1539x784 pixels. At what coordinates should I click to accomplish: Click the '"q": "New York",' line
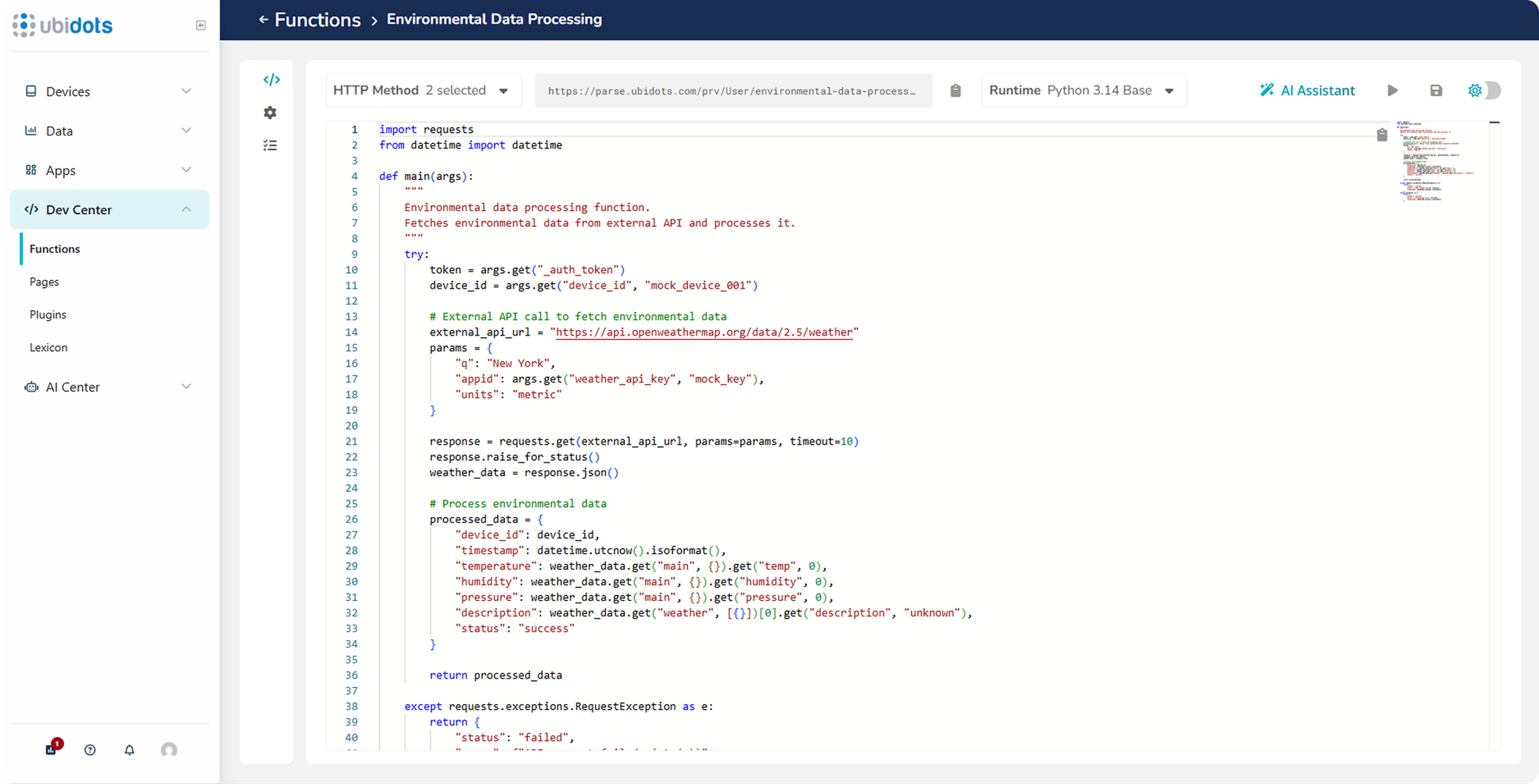(x=505, y=363)
